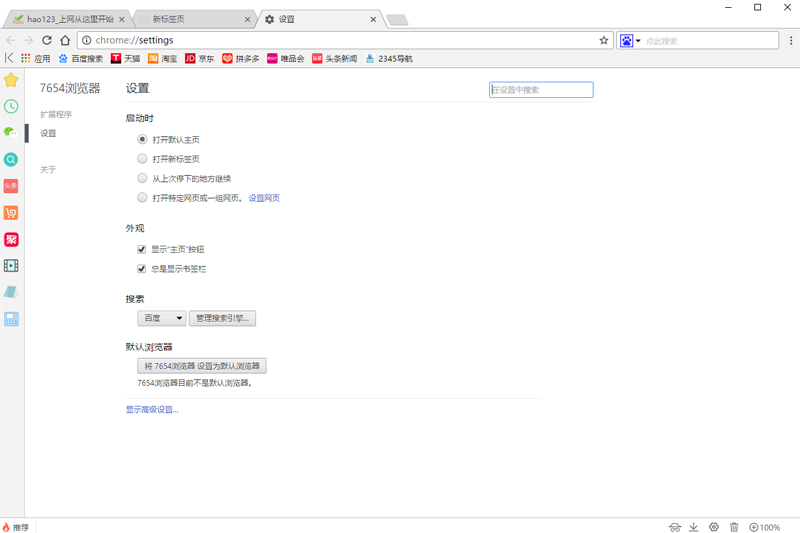Click 将 7654浏览器 设置为默认浏览器 button
Viewport: 800px width, 533px height.
[202, 366]
